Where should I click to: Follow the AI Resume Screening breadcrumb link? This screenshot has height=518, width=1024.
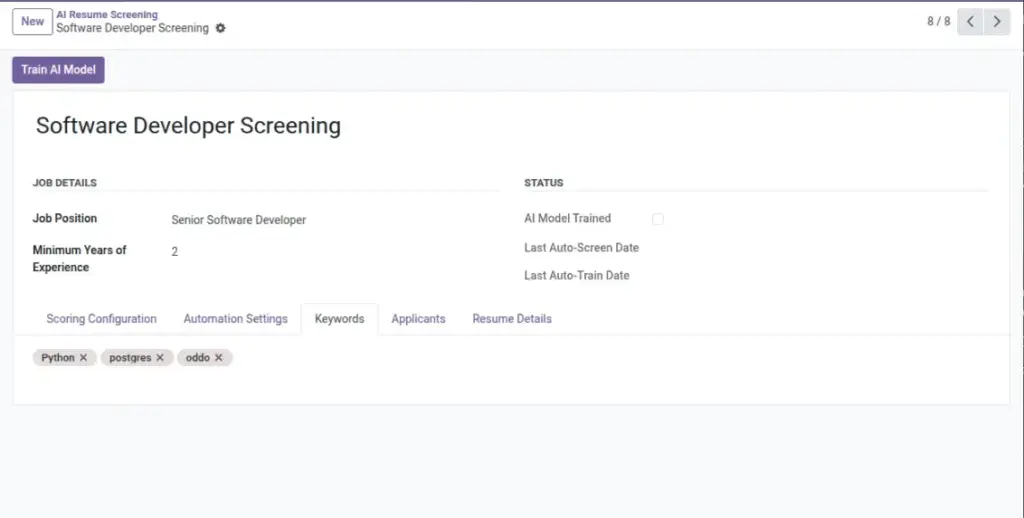pyautogui.click(x=107, y=14)
